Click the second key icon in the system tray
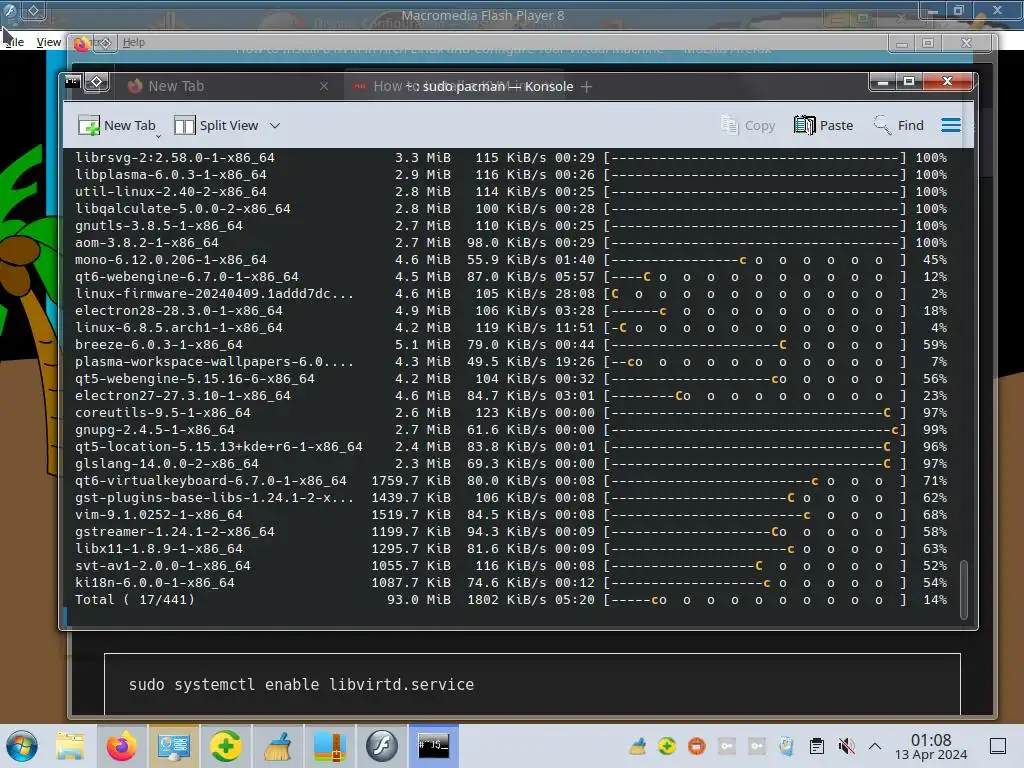Viewport: 1024px width, 768px height. [x=757, y=746]
